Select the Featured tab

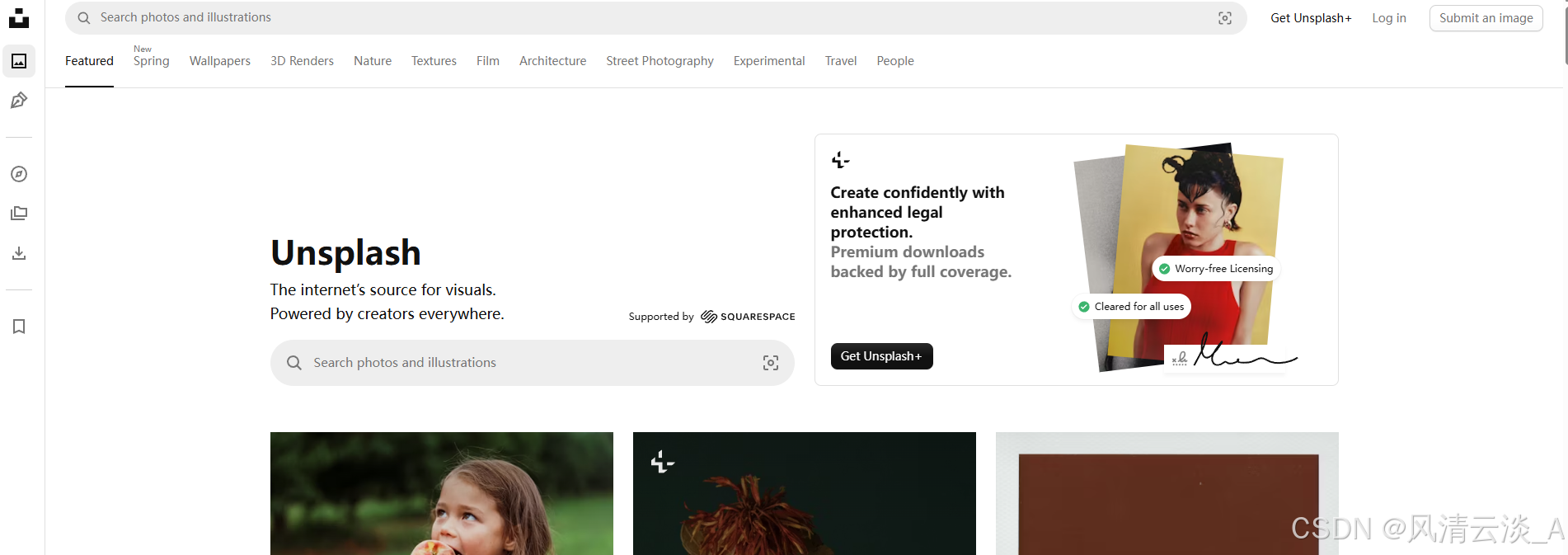[x=89, y=61]
